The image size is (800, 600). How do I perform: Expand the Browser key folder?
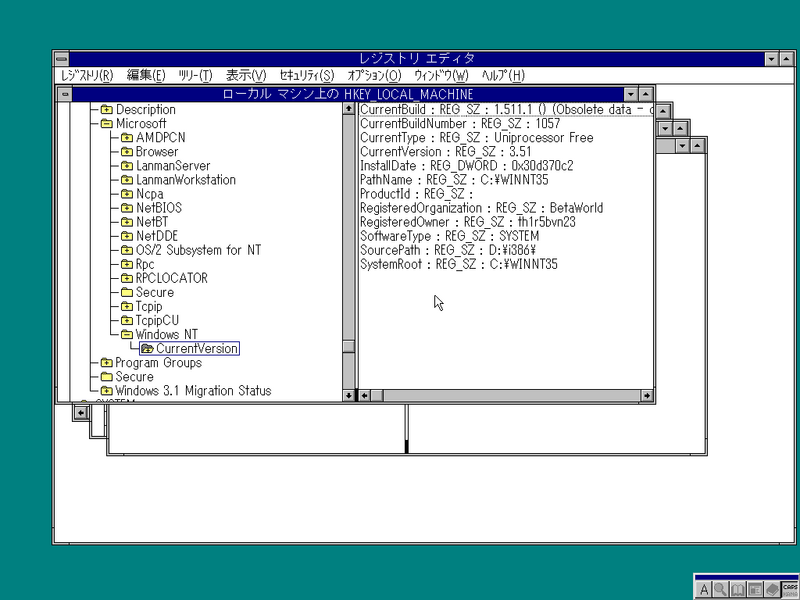coord(127,152)
